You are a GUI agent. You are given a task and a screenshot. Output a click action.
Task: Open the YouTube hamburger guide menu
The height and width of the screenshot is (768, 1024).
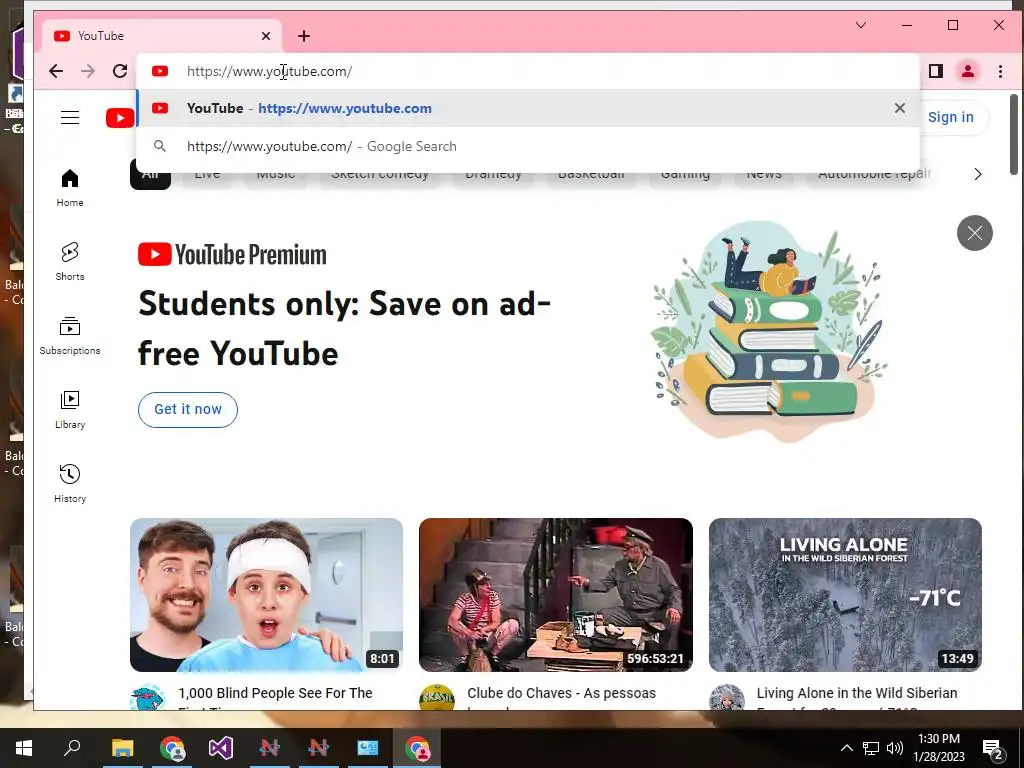tap(70, 118)
